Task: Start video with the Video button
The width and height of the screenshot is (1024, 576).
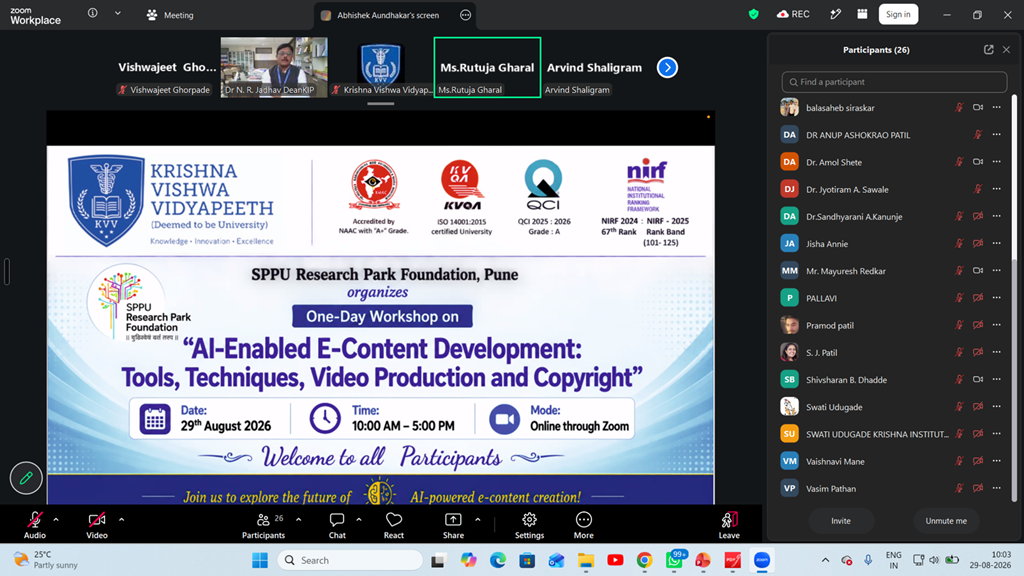Action: click(97, 525)
